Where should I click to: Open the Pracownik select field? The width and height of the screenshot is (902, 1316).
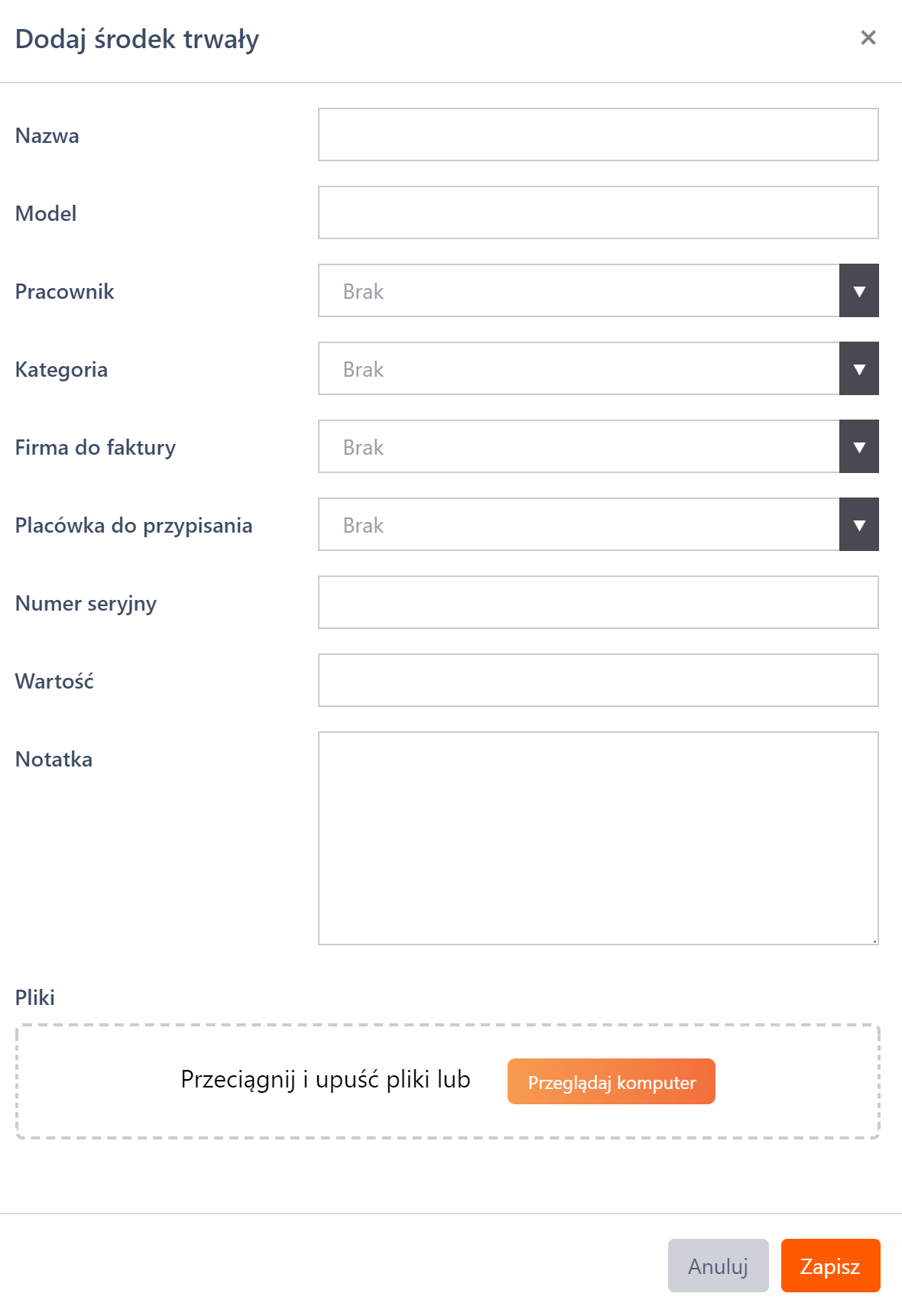click(579, 291)
